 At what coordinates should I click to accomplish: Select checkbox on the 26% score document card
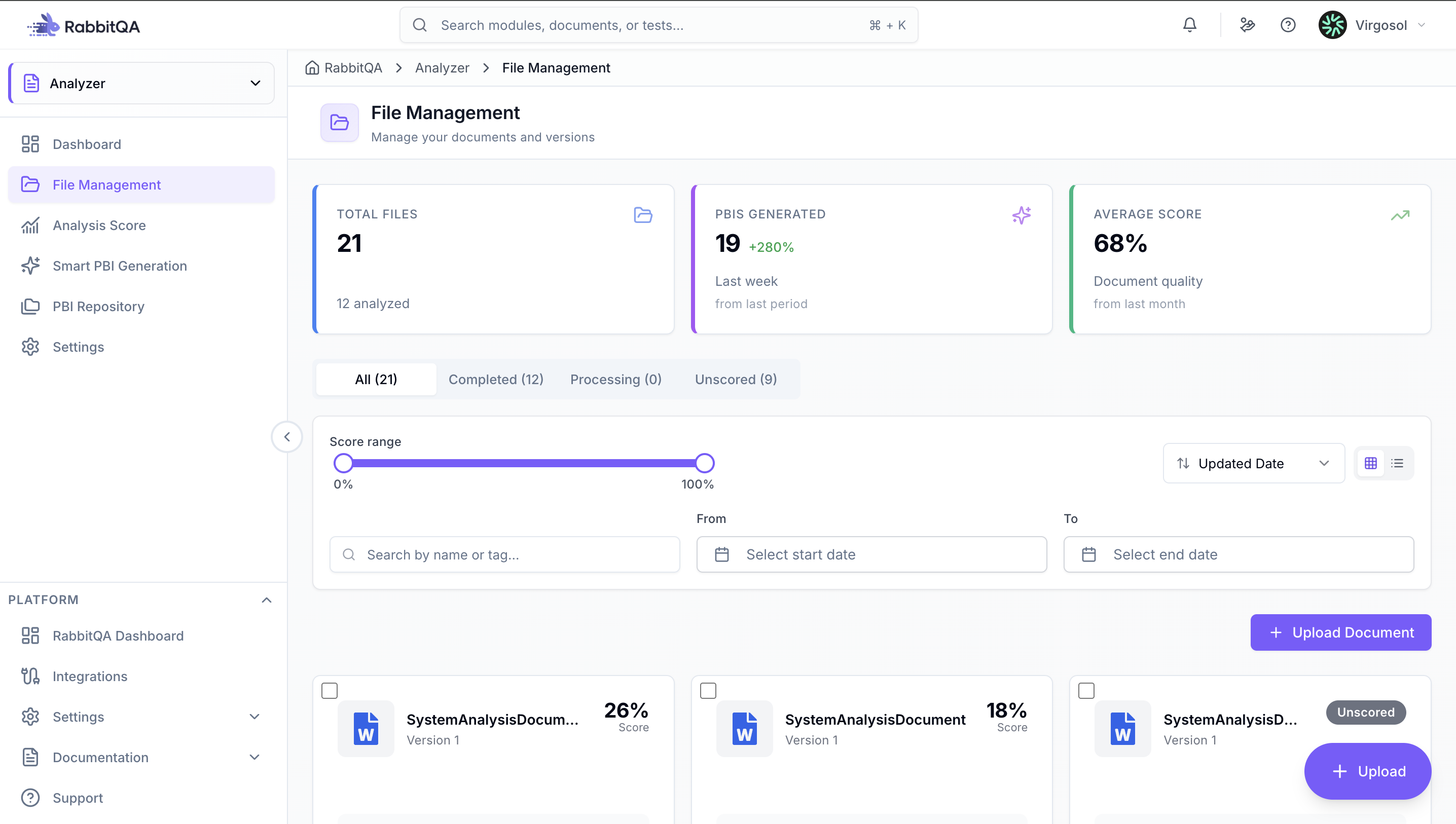[x=330, y=690]
